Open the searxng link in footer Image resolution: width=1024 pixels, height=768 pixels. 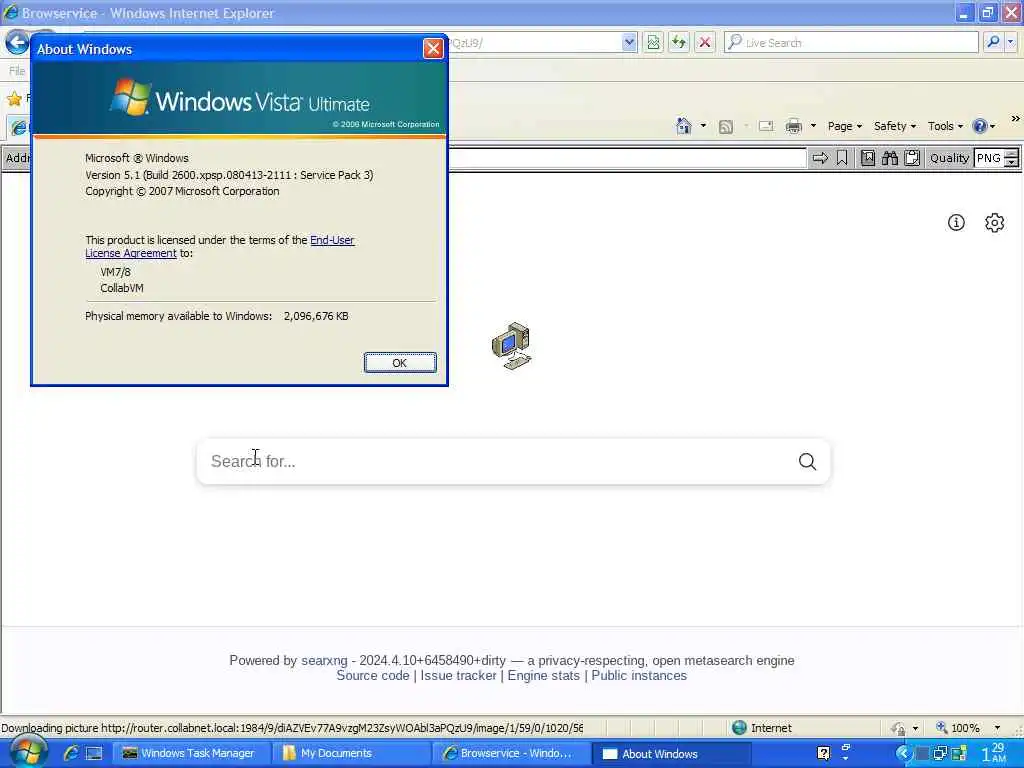(324, 660)
